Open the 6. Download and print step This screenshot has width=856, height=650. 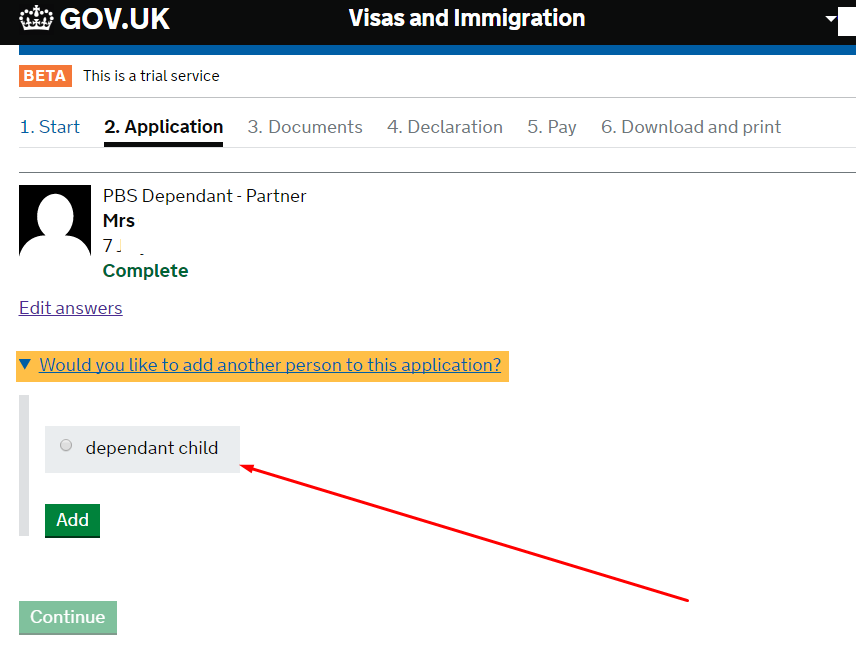691,127
